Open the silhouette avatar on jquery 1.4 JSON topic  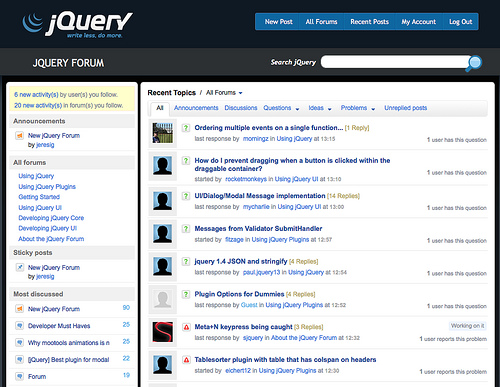click(163, 266)
